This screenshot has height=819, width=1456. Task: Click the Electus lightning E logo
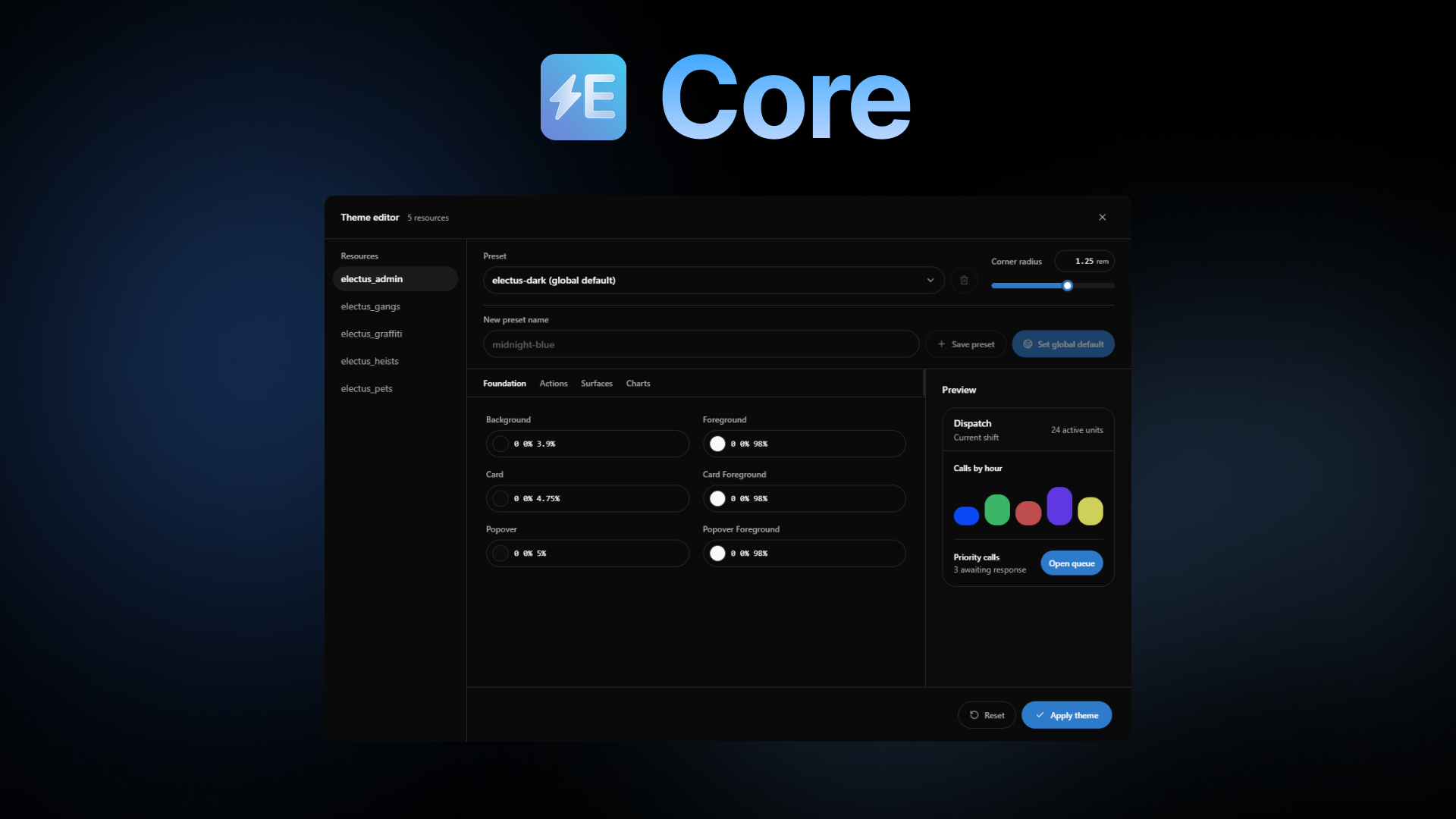coord(583,97)
